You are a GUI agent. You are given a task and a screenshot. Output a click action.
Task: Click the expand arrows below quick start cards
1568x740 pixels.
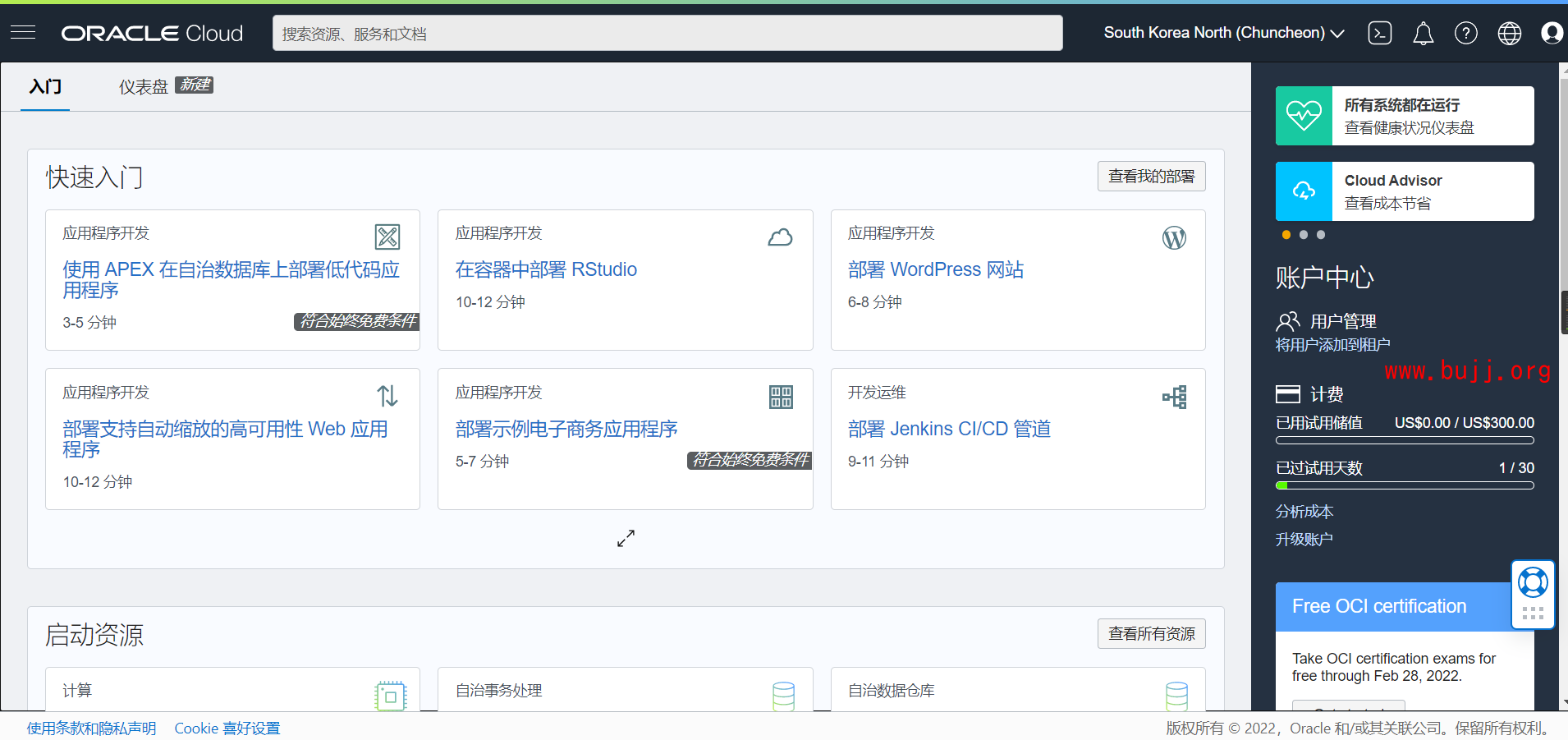pyautogui.click(x=626, y=538)
